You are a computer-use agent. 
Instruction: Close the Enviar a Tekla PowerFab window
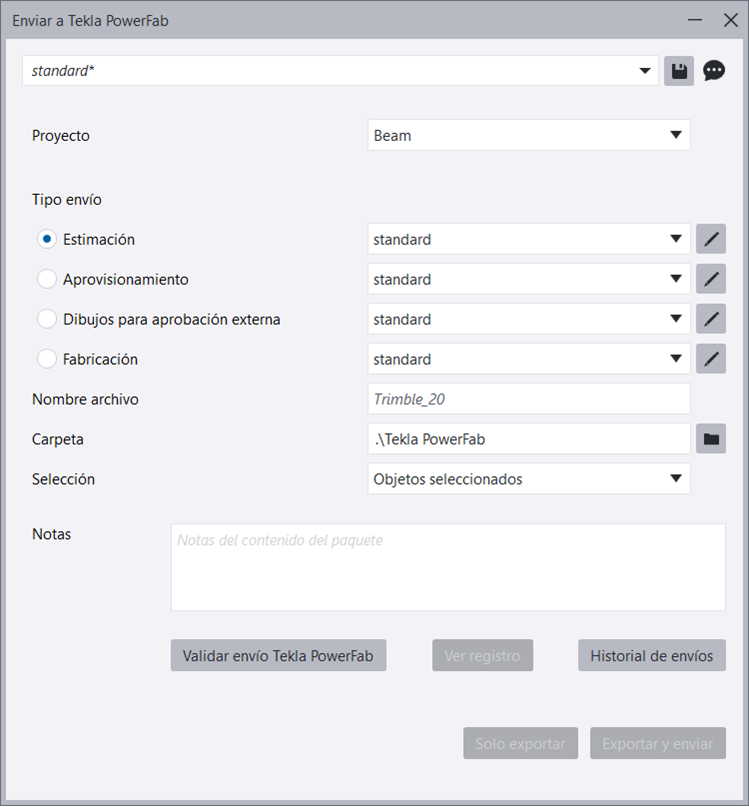(729, 20)
